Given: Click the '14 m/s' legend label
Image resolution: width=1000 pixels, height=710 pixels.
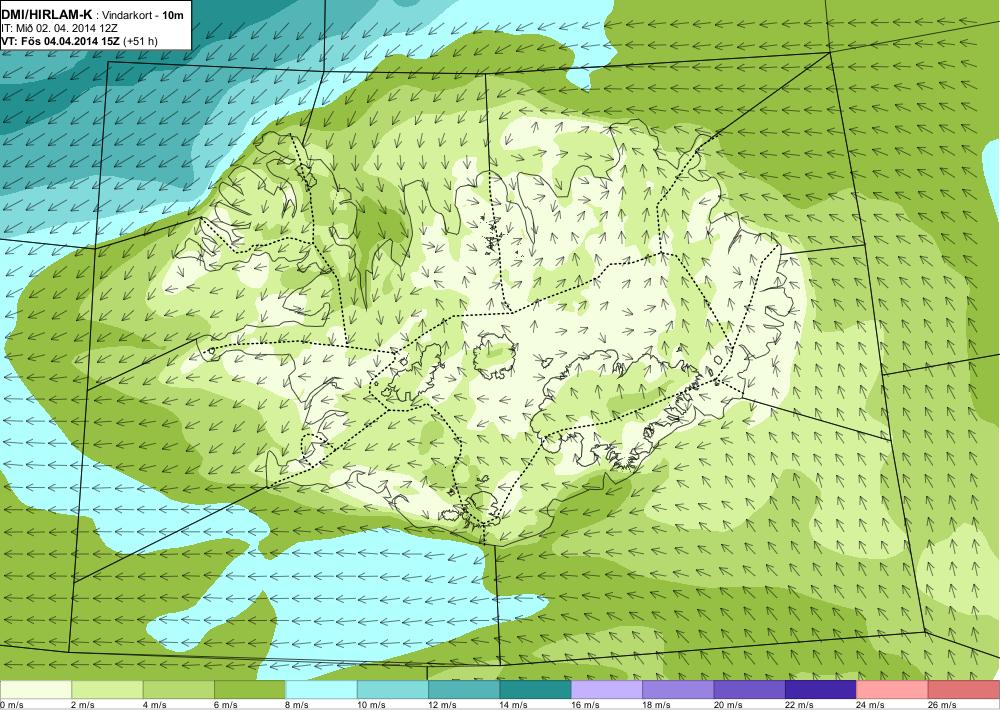Looking at the screenshot, I should point(514,705).
